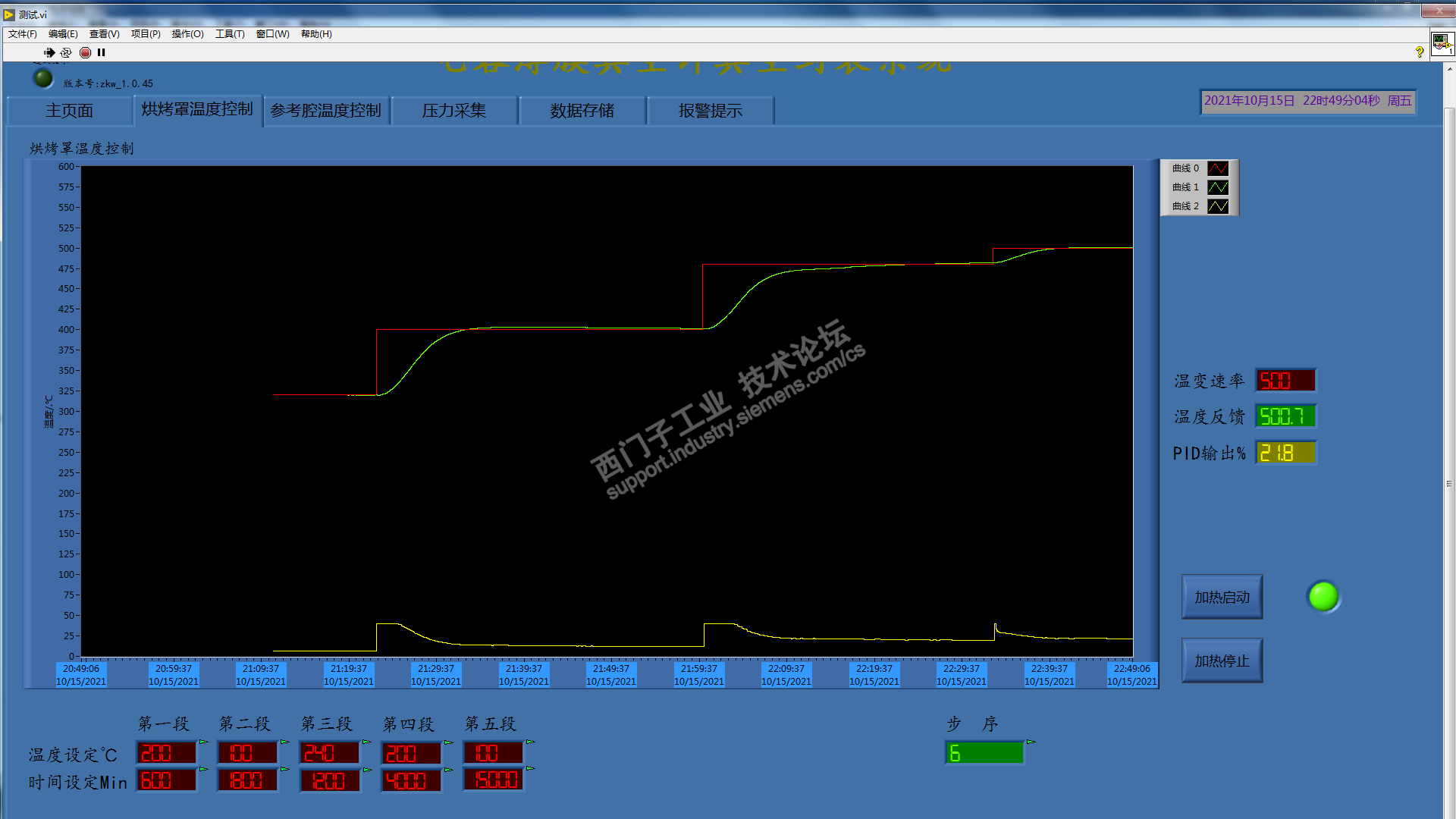Click the 曲线 1 green plot legend icon

coord(1218,187)
